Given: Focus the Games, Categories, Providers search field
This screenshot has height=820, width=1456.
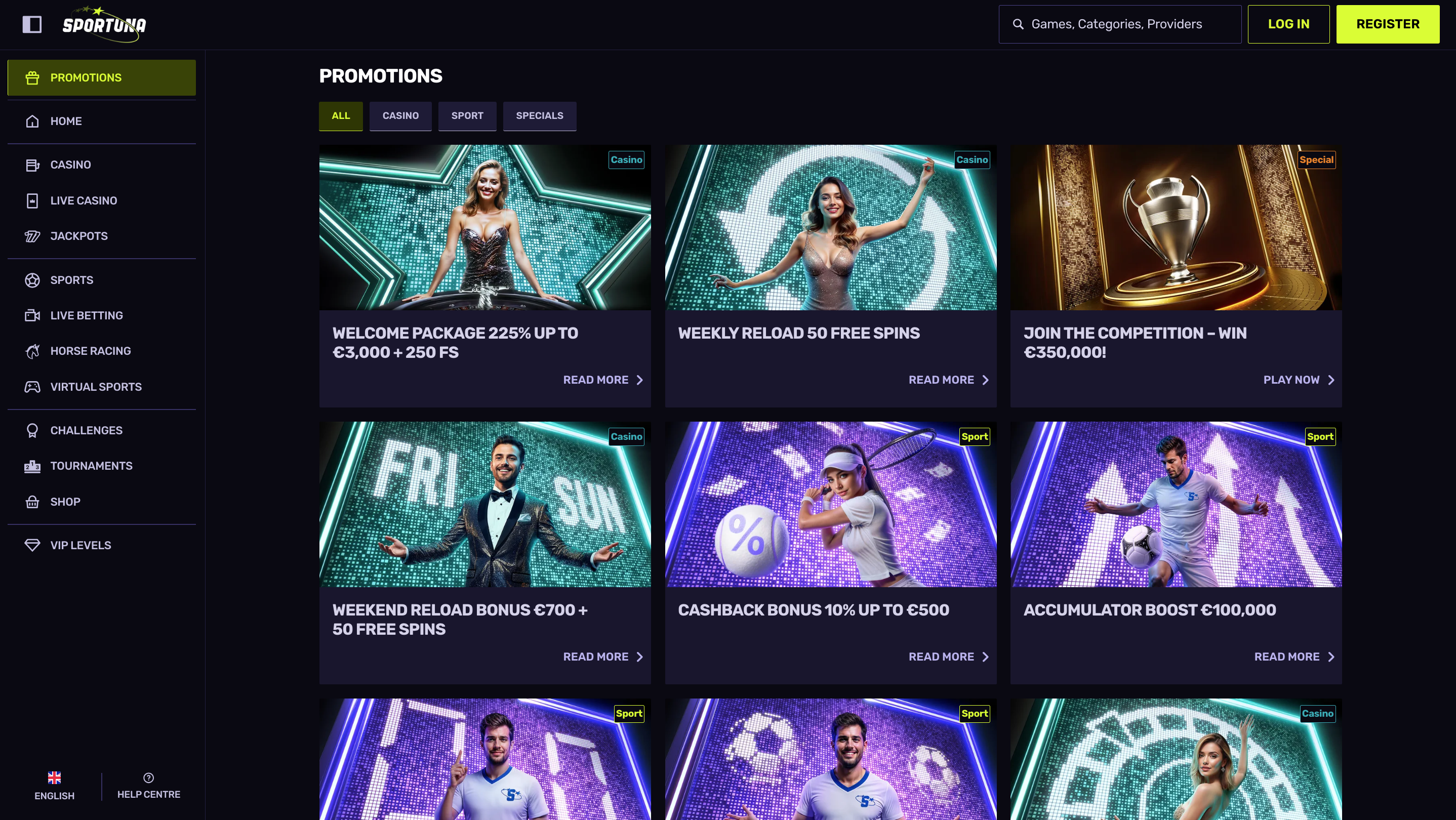Looking at the screenshot, I should click(x=1120, y=24).
